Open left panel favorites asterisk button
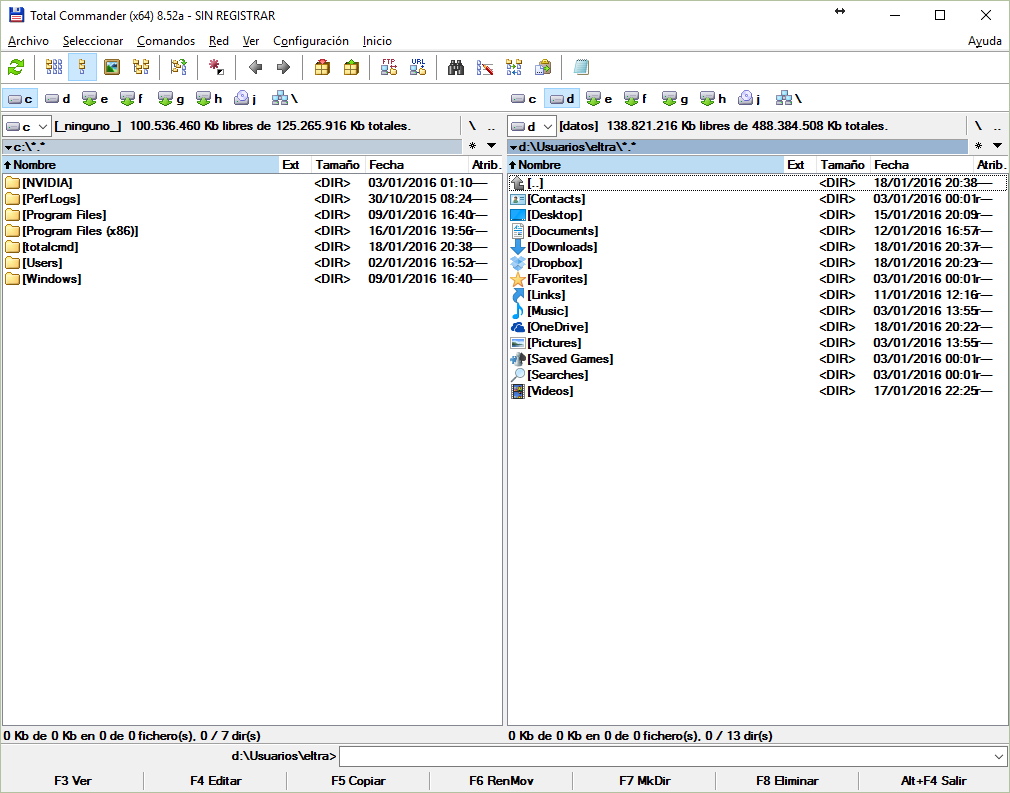Viewport: 1010px width, 793px height. (473, 146)
